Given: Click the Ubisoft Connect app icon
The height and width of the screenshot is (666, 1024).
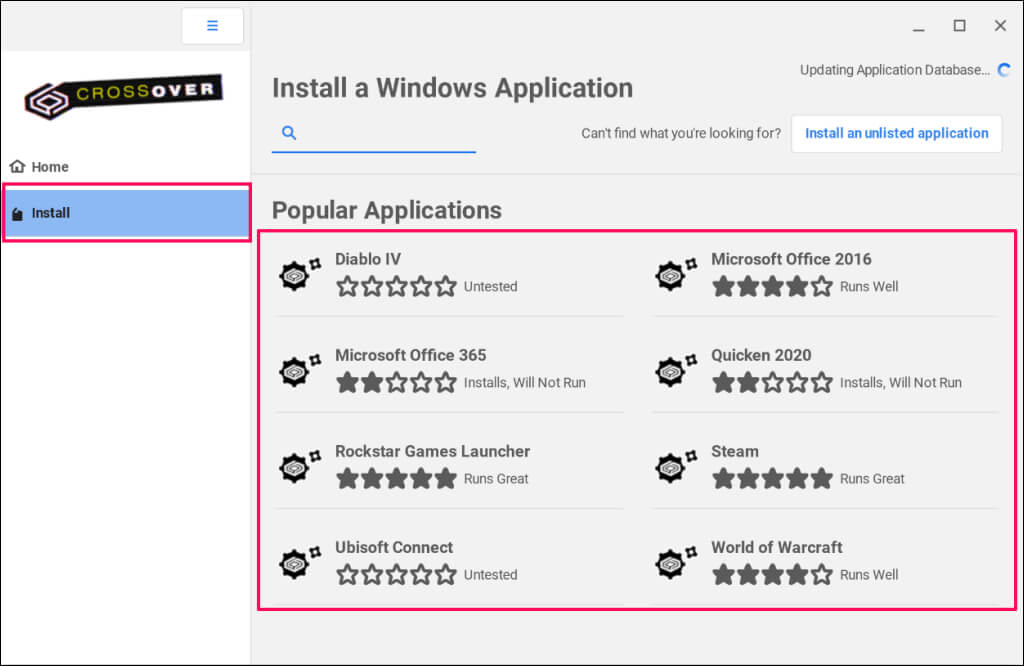Looking at the screenshot, I should (x=299, y=561).
